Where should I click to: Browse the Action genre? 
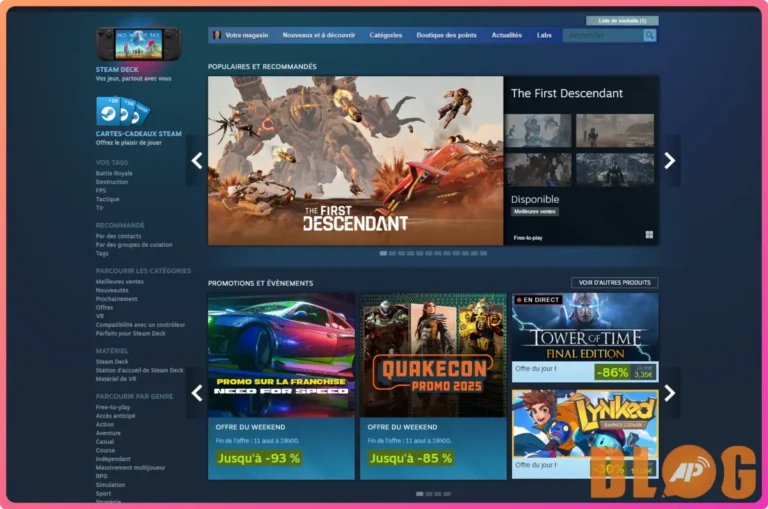point(105,424)
